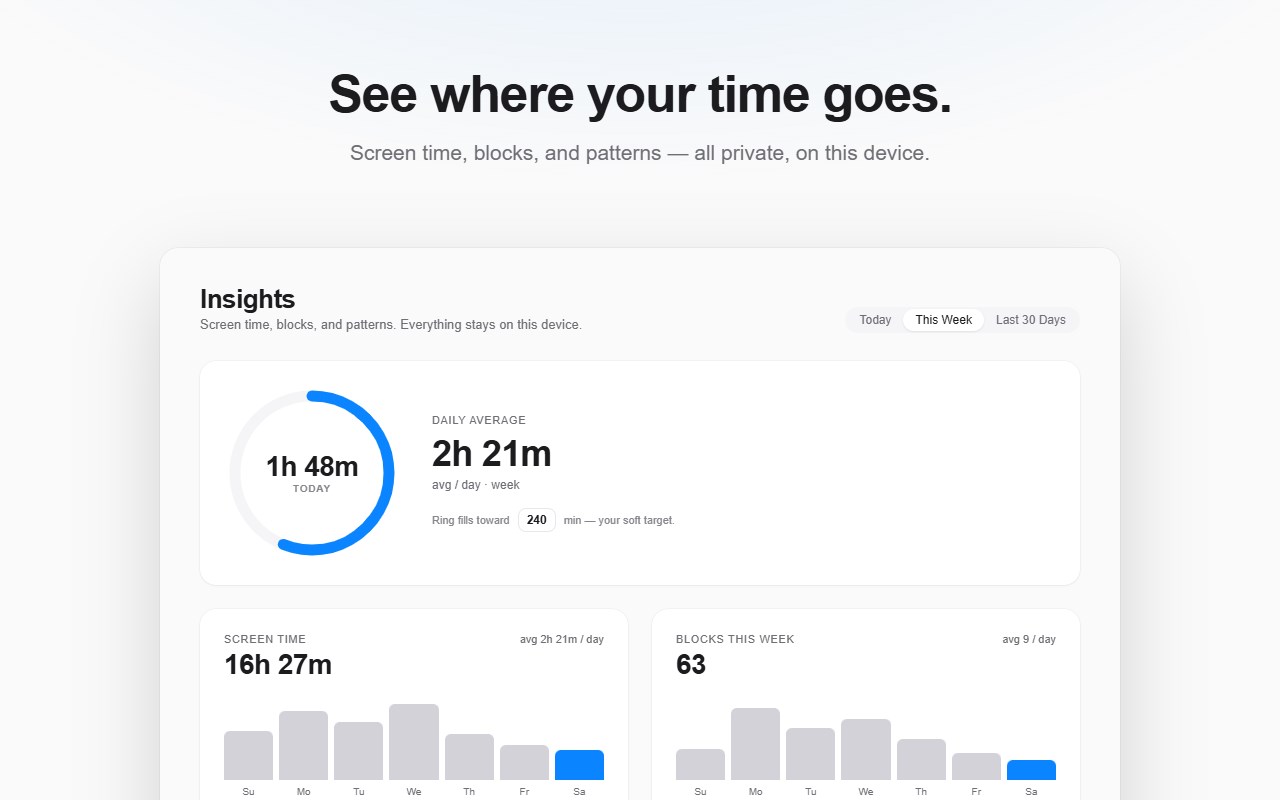Click the blue progress ring for today
Screen dimensions: 1280x800
tap(312, 473)
